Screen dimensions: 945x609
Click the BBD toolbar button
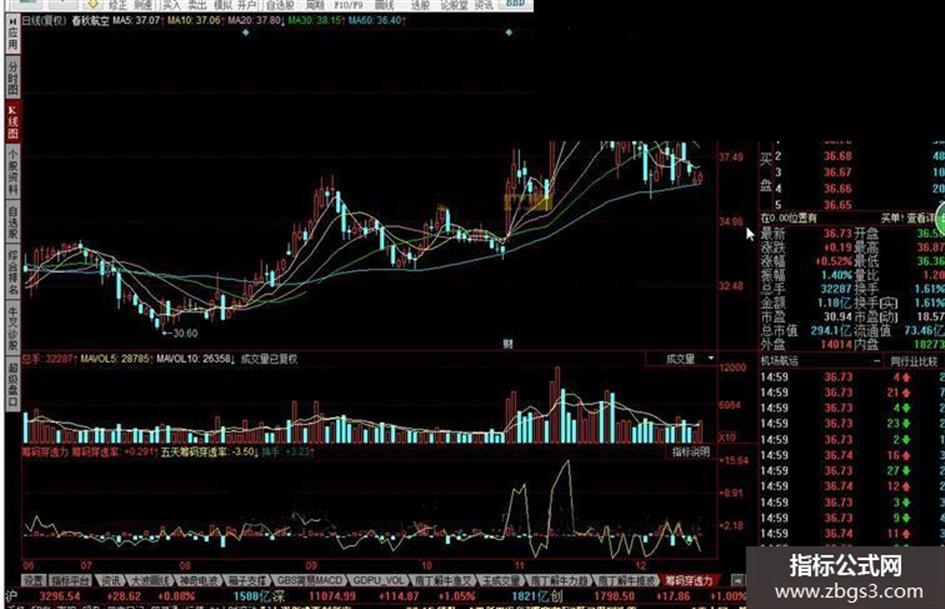515,4
